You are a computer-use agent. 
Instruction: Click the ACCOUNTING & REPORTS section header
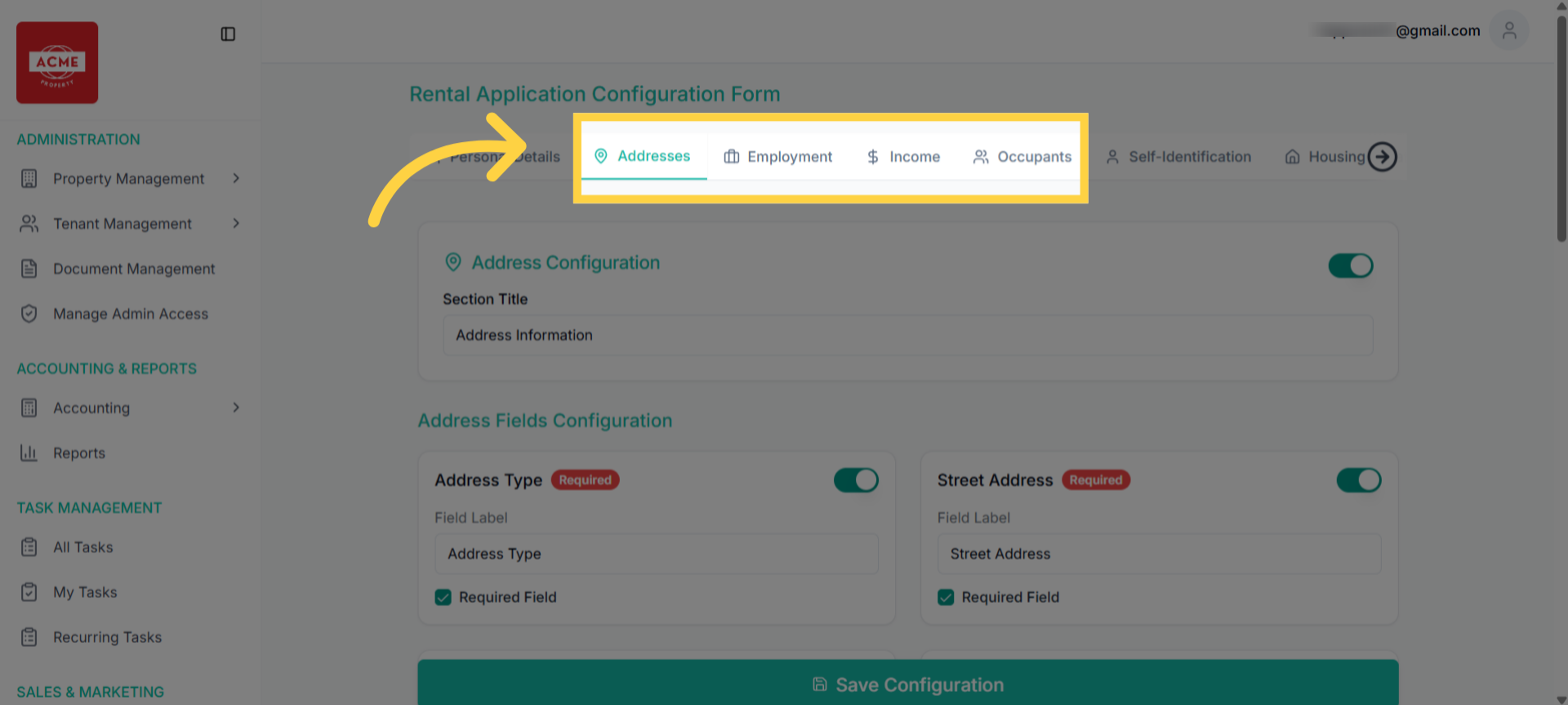[x=107, y=369]
